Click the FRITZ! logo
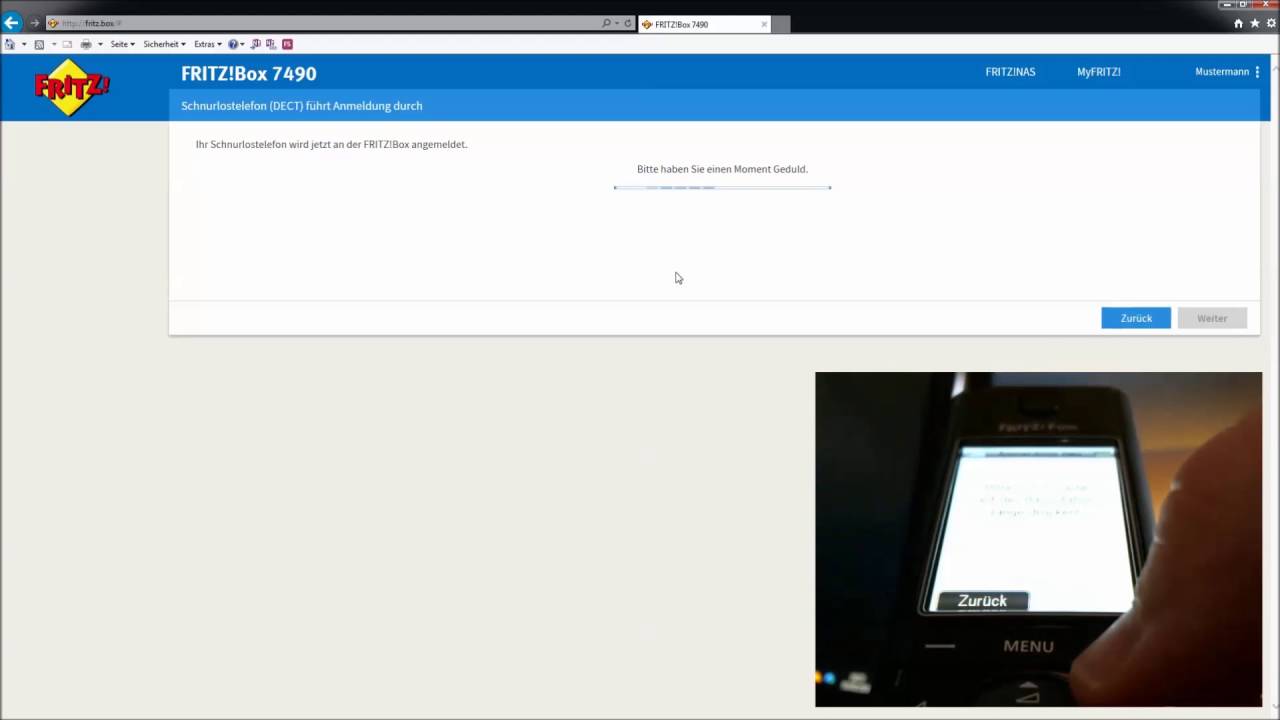The width and height of the screenshot is (1280, 720). point(71,88)
